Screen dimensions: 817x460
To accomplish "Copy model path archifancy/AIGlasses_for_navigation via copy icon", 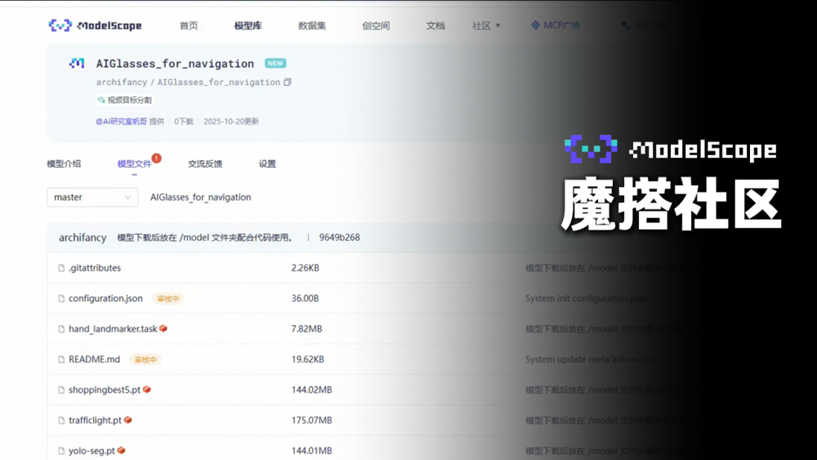I will 287,82.
